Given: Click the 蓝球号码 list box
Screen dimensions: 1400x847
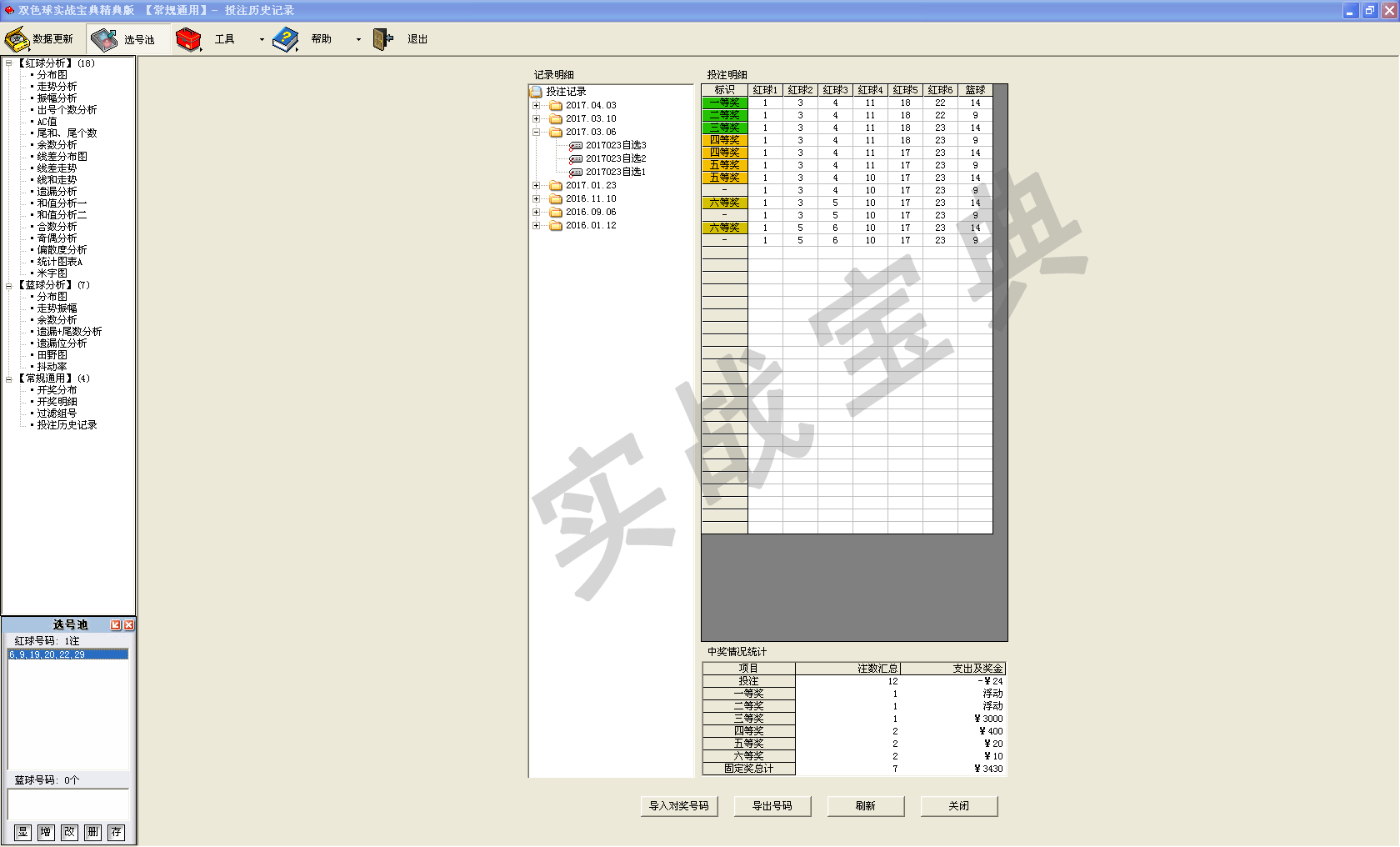Looking at the screenshot, I should (x=68, y=804).
